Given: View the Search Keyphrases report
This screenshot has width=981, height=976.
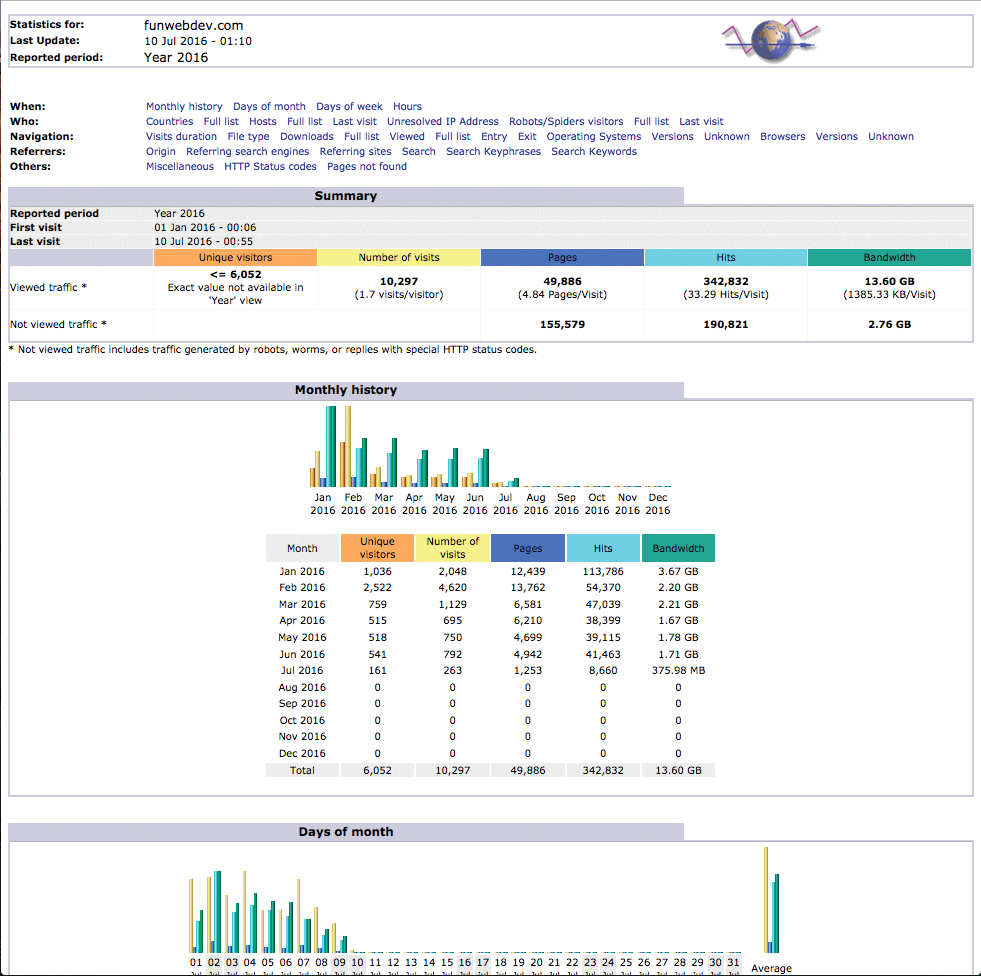Looking at the screenshot, I should pyautogui.click(x=493, y=152).
